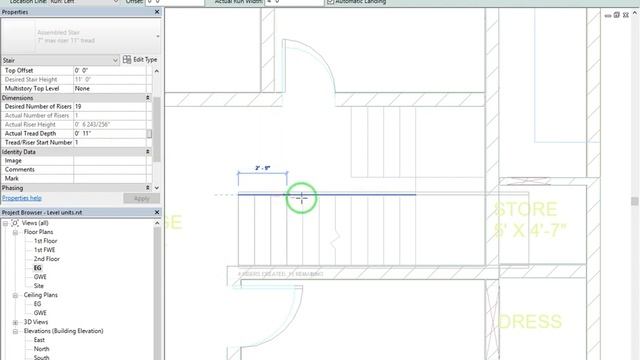Select Elevations (Building Elevation) label
This screenshot has height=360, width=640.
point(63,331)
